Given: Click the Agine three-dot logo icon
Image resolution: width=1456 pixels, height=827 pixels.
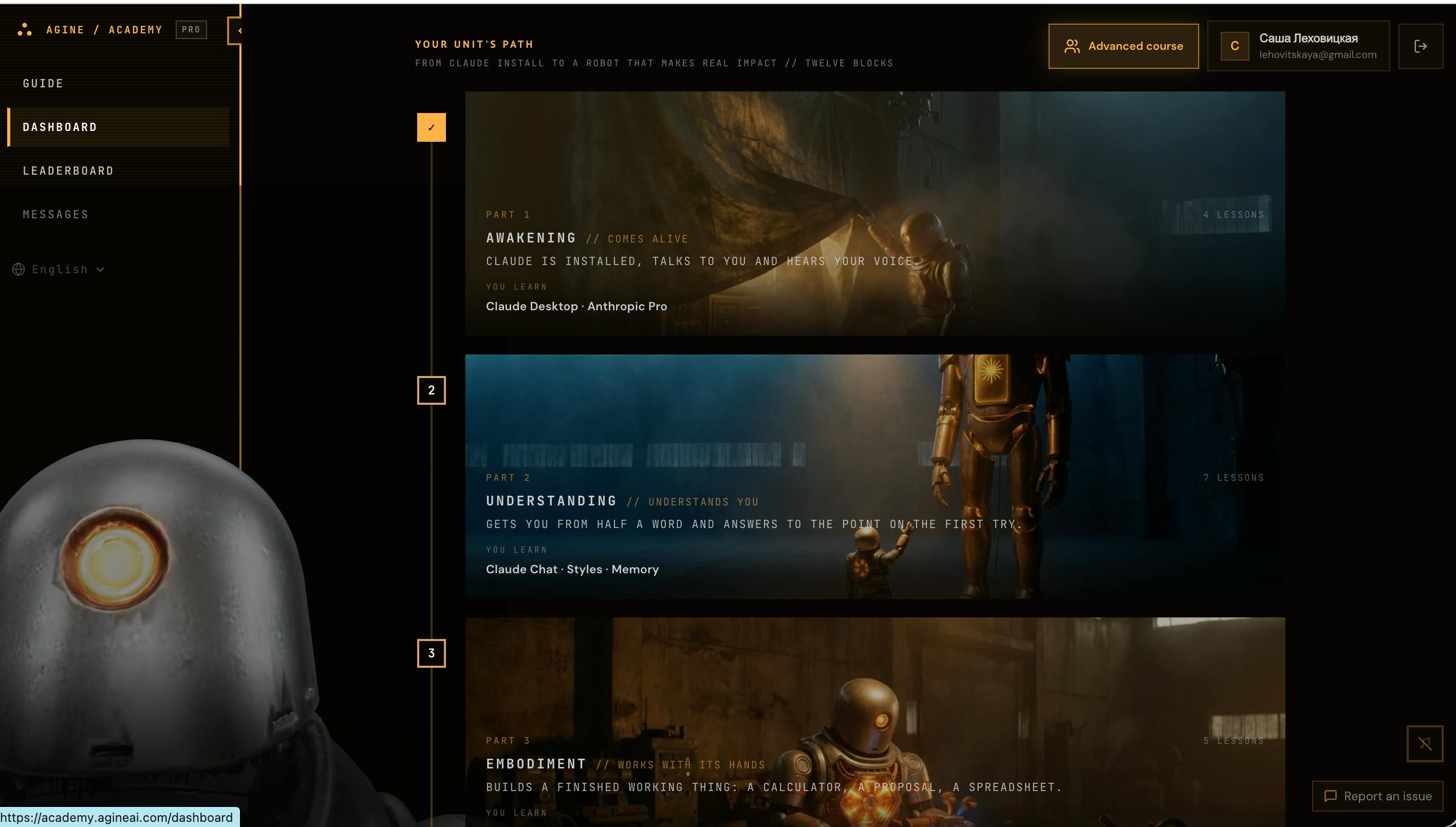Looking at the screenshot, I should tap(25, 30).
